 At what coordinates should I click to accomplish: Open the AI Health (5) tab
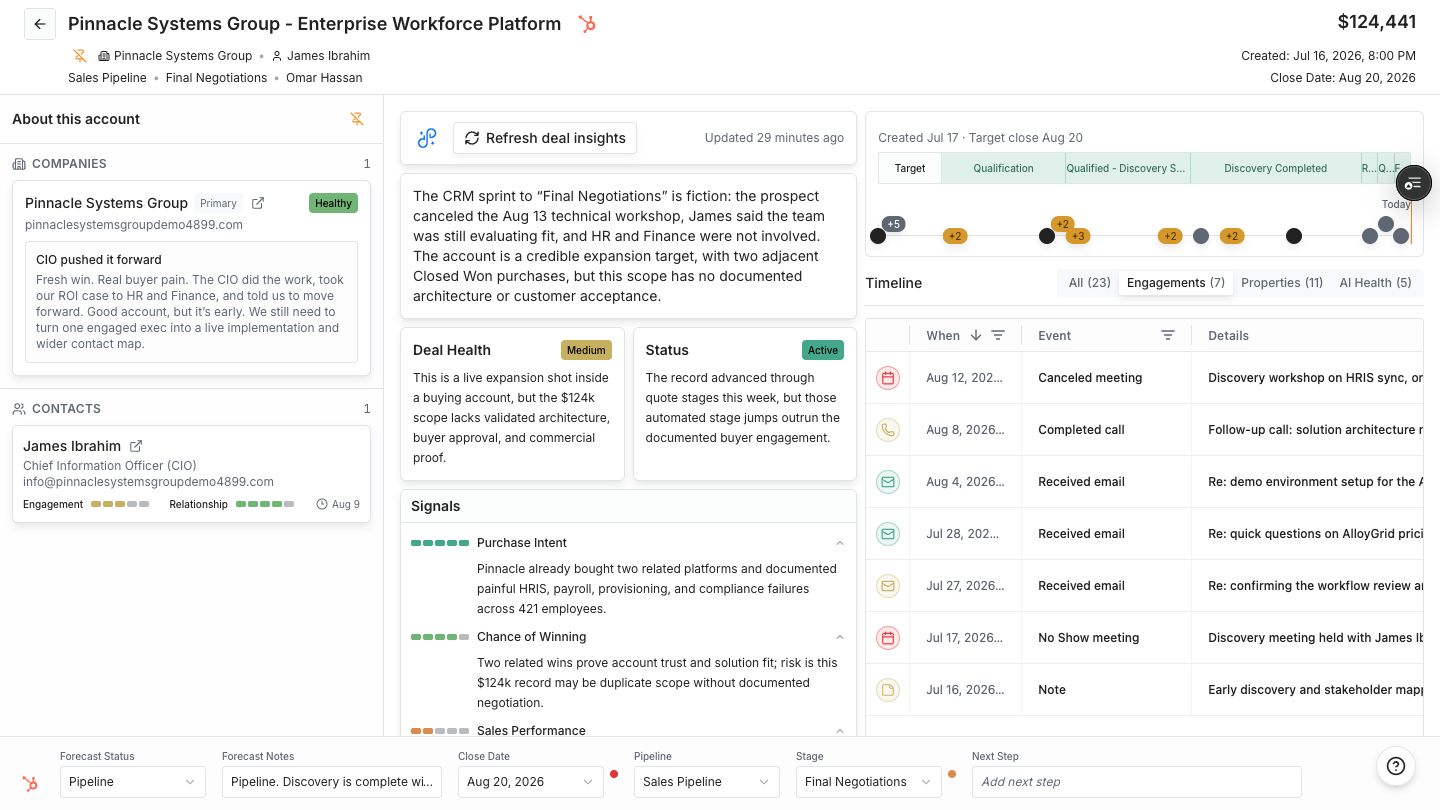tap(1375, 283)
